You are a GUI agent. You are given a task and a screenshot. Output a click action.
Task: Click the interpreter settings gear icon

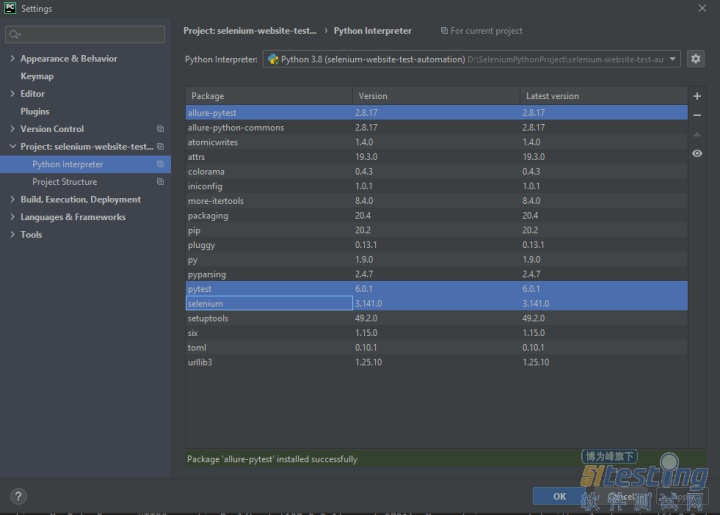click(696, 59)
